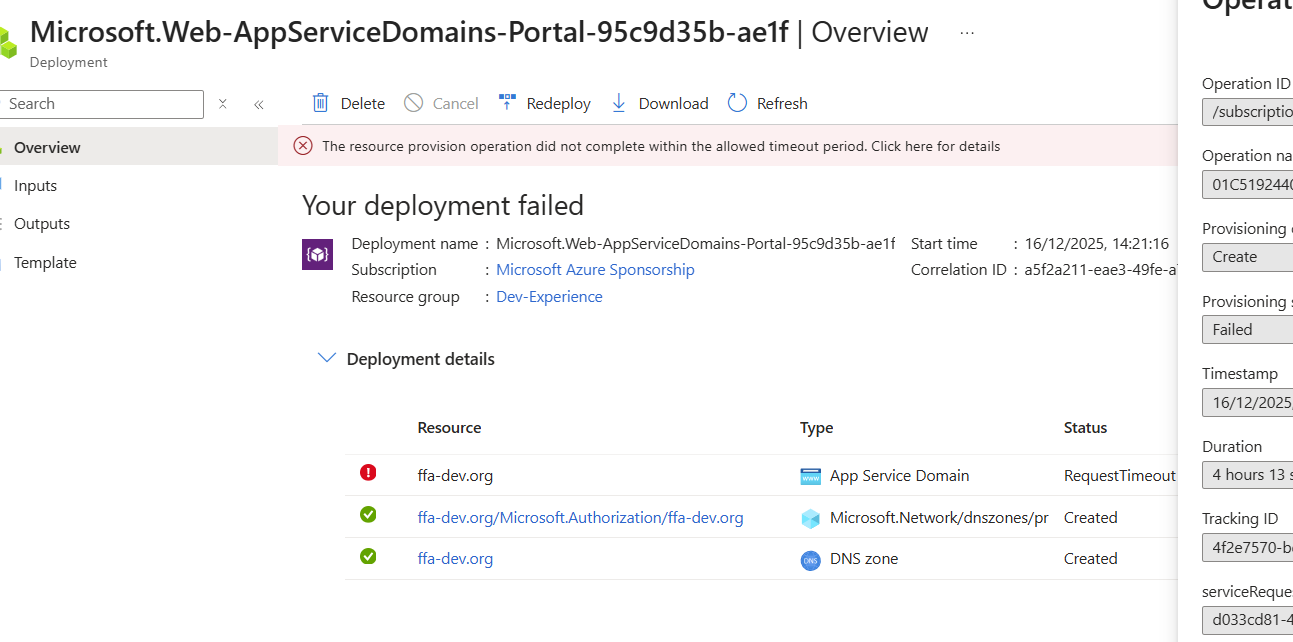Open the Inputs menu item
This screenshot has height=642, width=1293.
35,186
